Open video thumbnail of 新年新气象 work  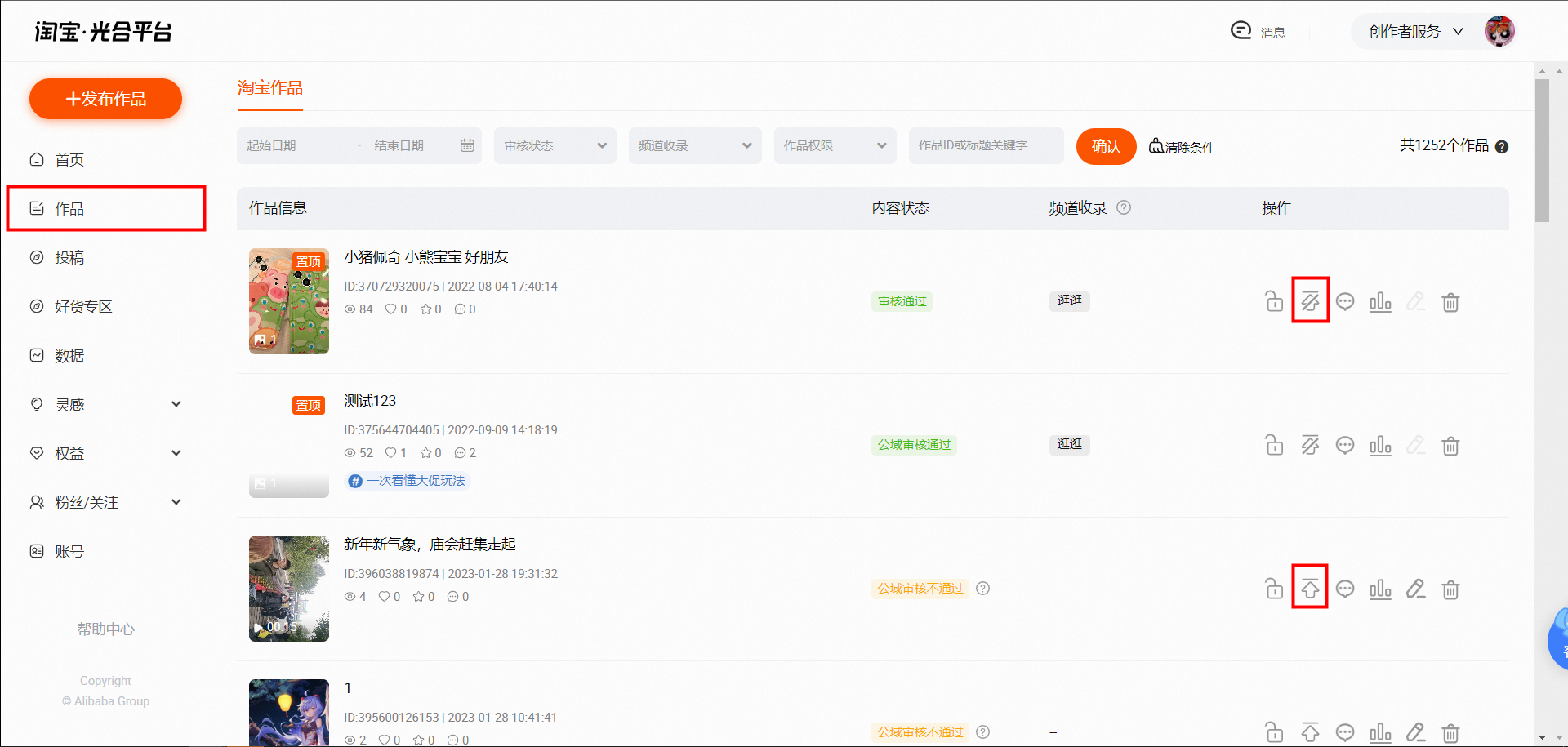(x=289, y=589)
